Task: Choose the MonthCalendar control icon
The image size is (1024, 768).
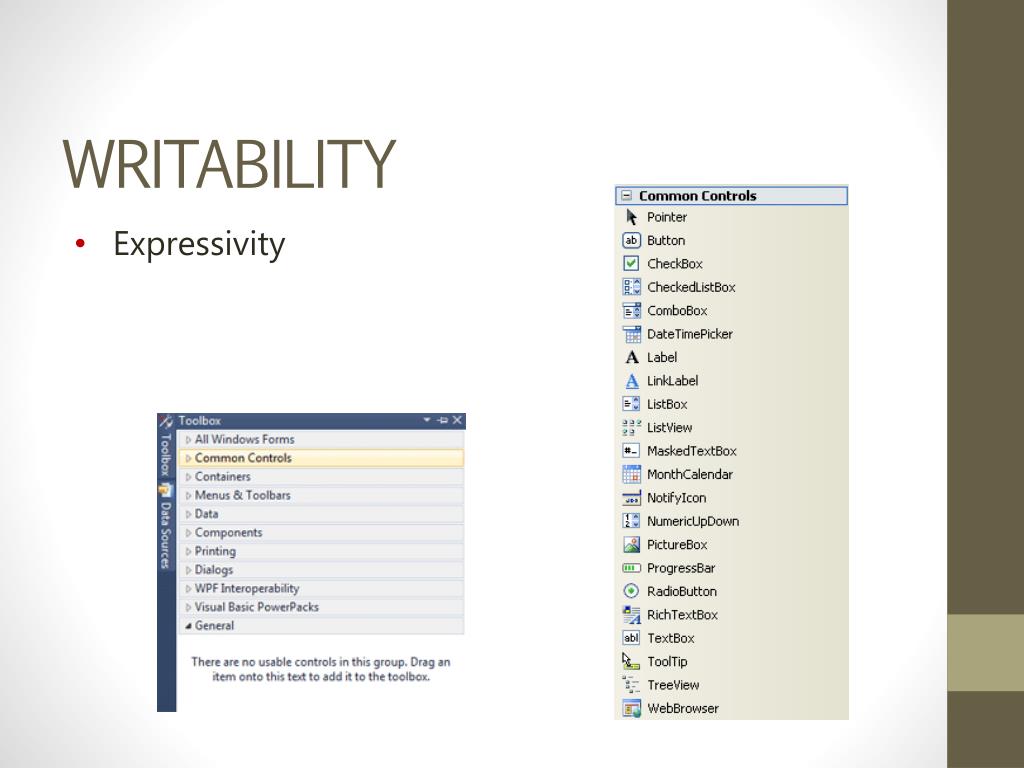Action: [631, 475]
